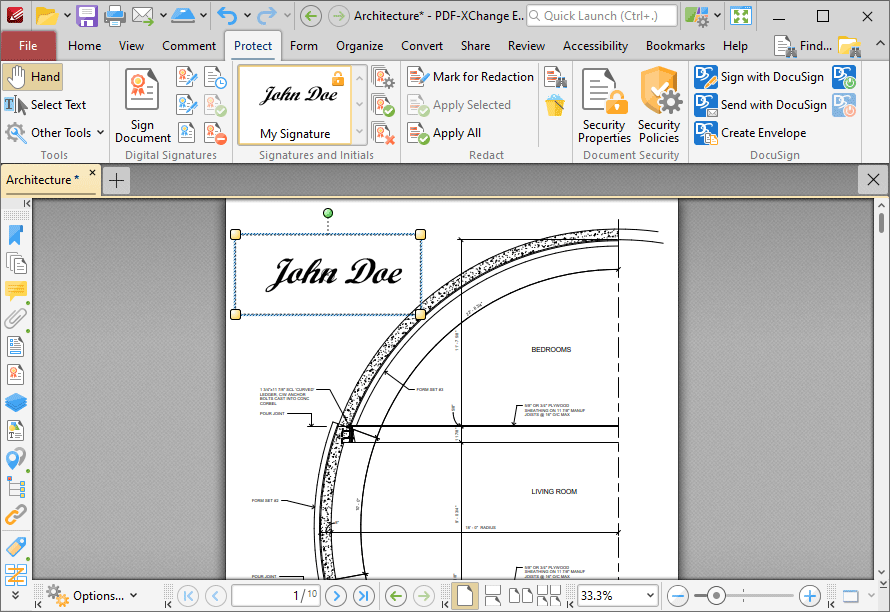Image resolution: width=890 pixels, height=612 pixels.
Task: Switch to the Organize ribbon tab
Action: (359, 45)
